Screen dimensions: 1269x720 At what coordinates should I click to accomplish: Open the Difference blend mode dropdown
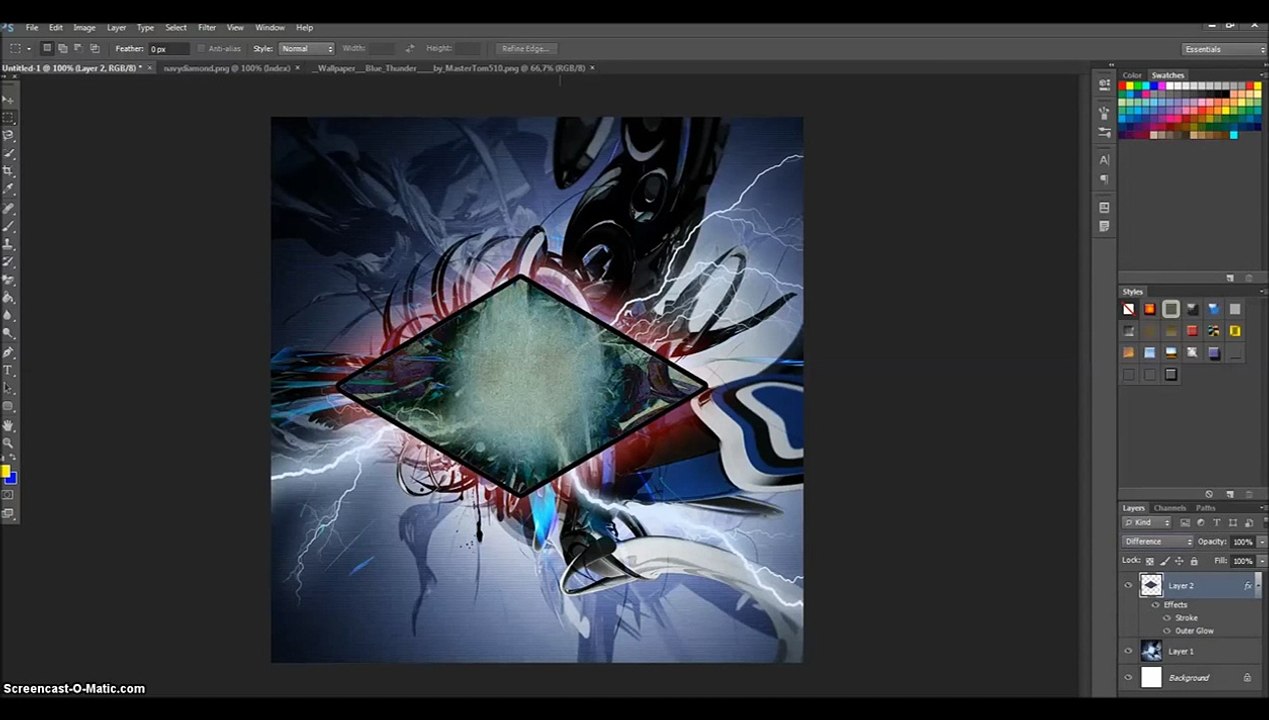[x=1158, y=542]
